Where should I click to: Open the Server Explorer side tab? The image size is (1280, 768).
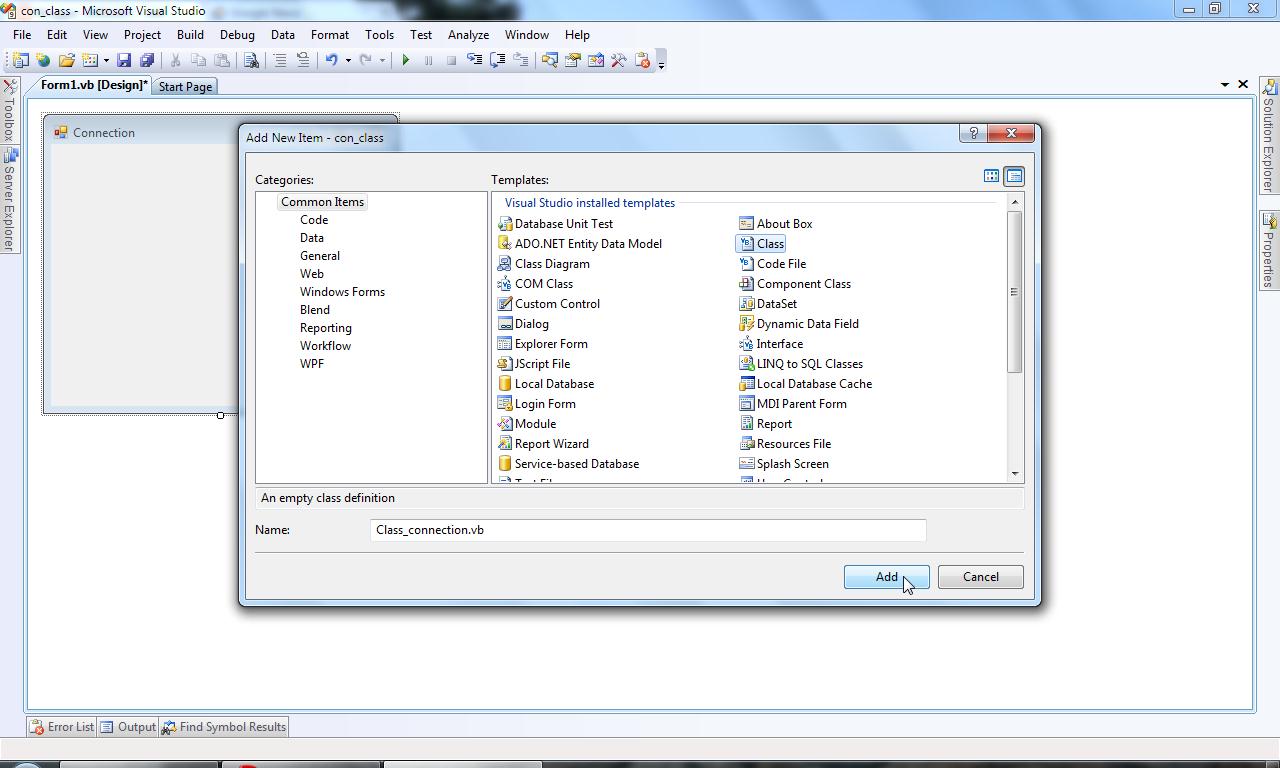8,199
